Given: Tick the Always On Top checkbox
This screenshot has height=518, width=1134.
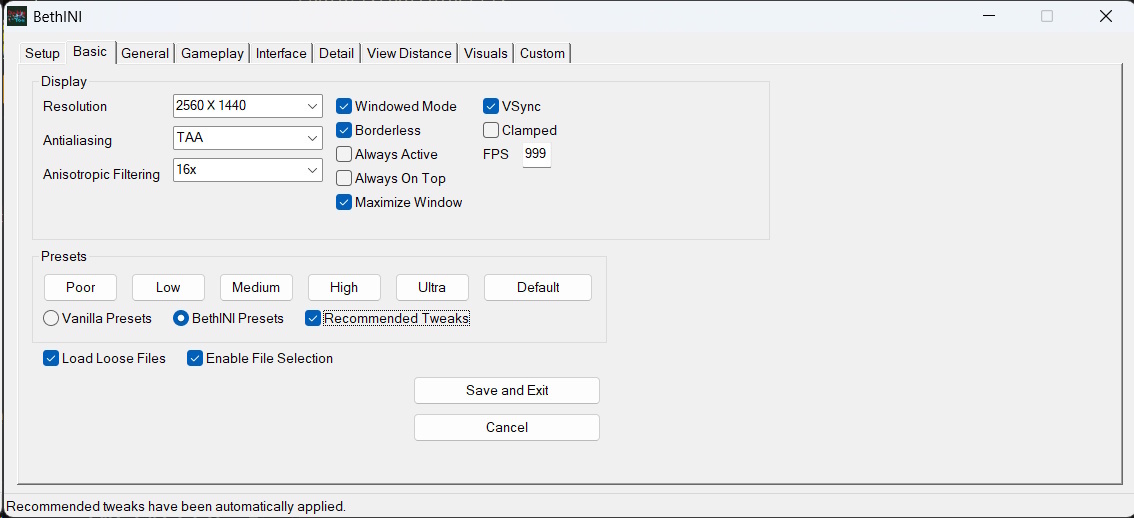Looking at the screenshot, I should [x=344, y=178].
